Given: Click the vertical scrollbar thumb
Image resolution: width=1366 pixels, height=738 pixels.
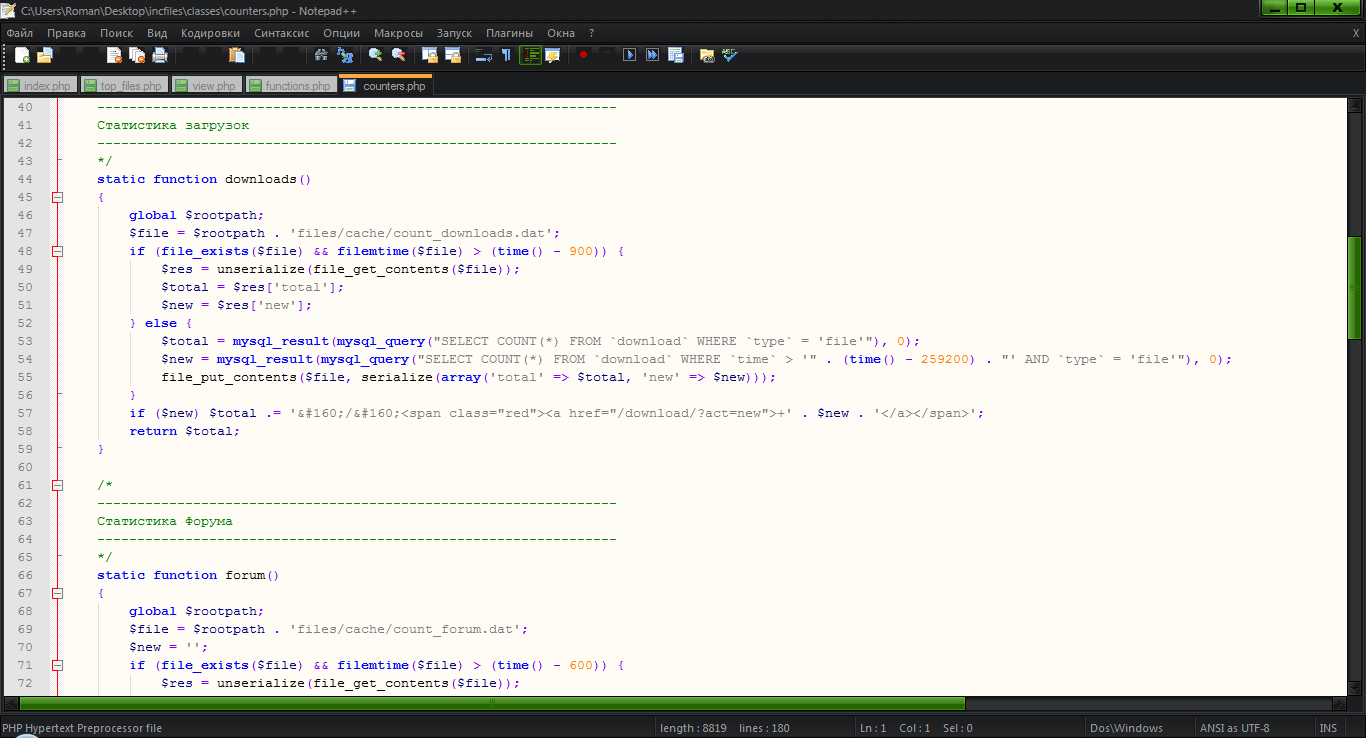Looking at the screenshot, I should [1355, 287].
